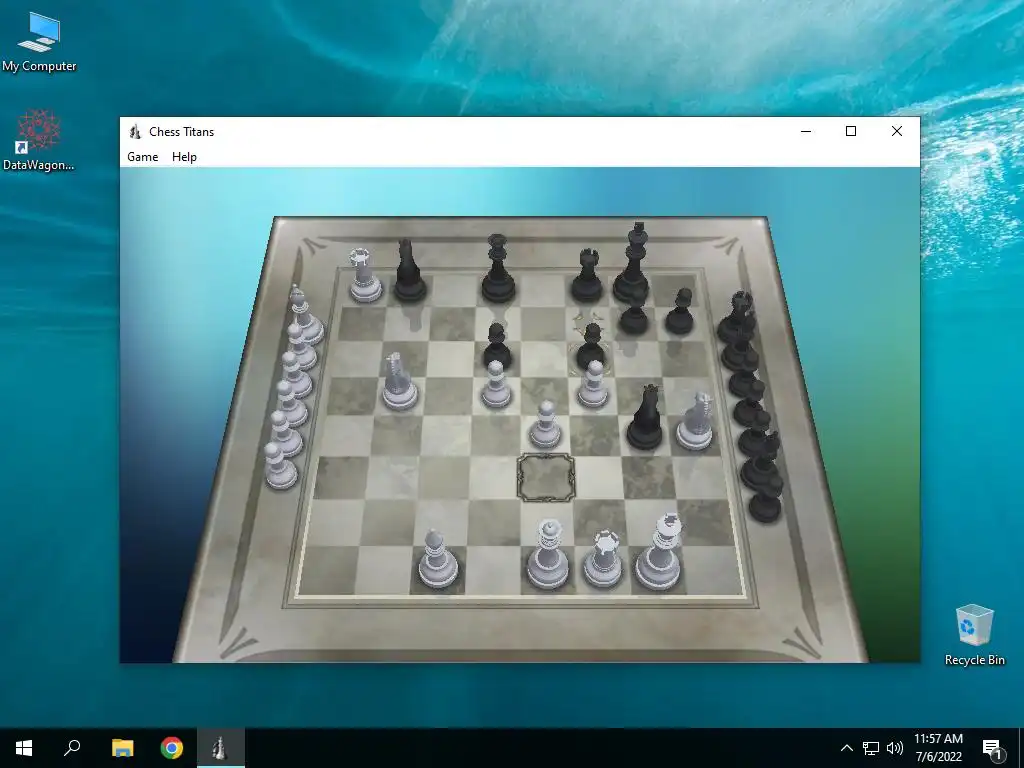Image resolution: width=1024 pixels, height=768 pixels.
Task: Click the highlighted black pawn on f6
Action: 591,346
